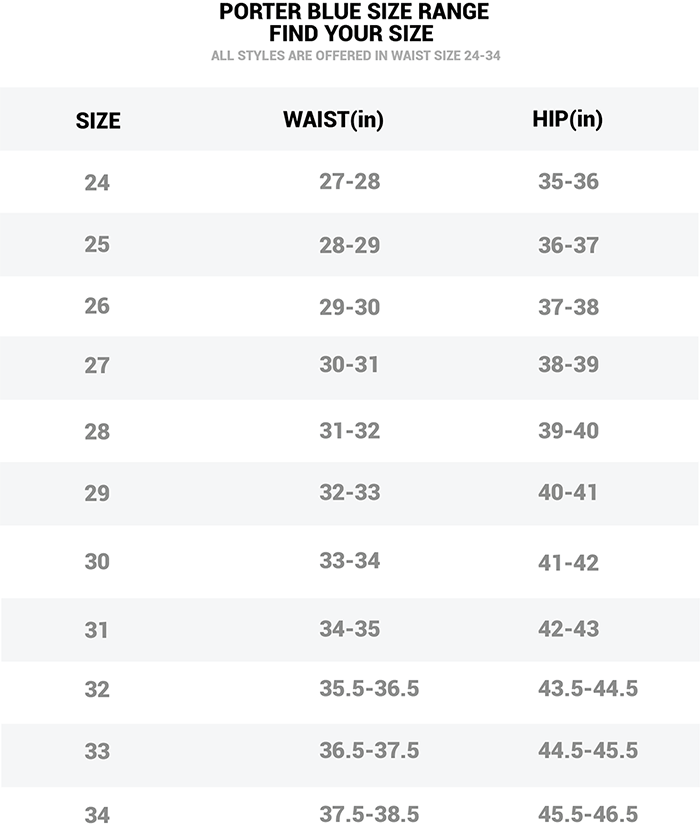Select size 29 in the table

[97, 493]
